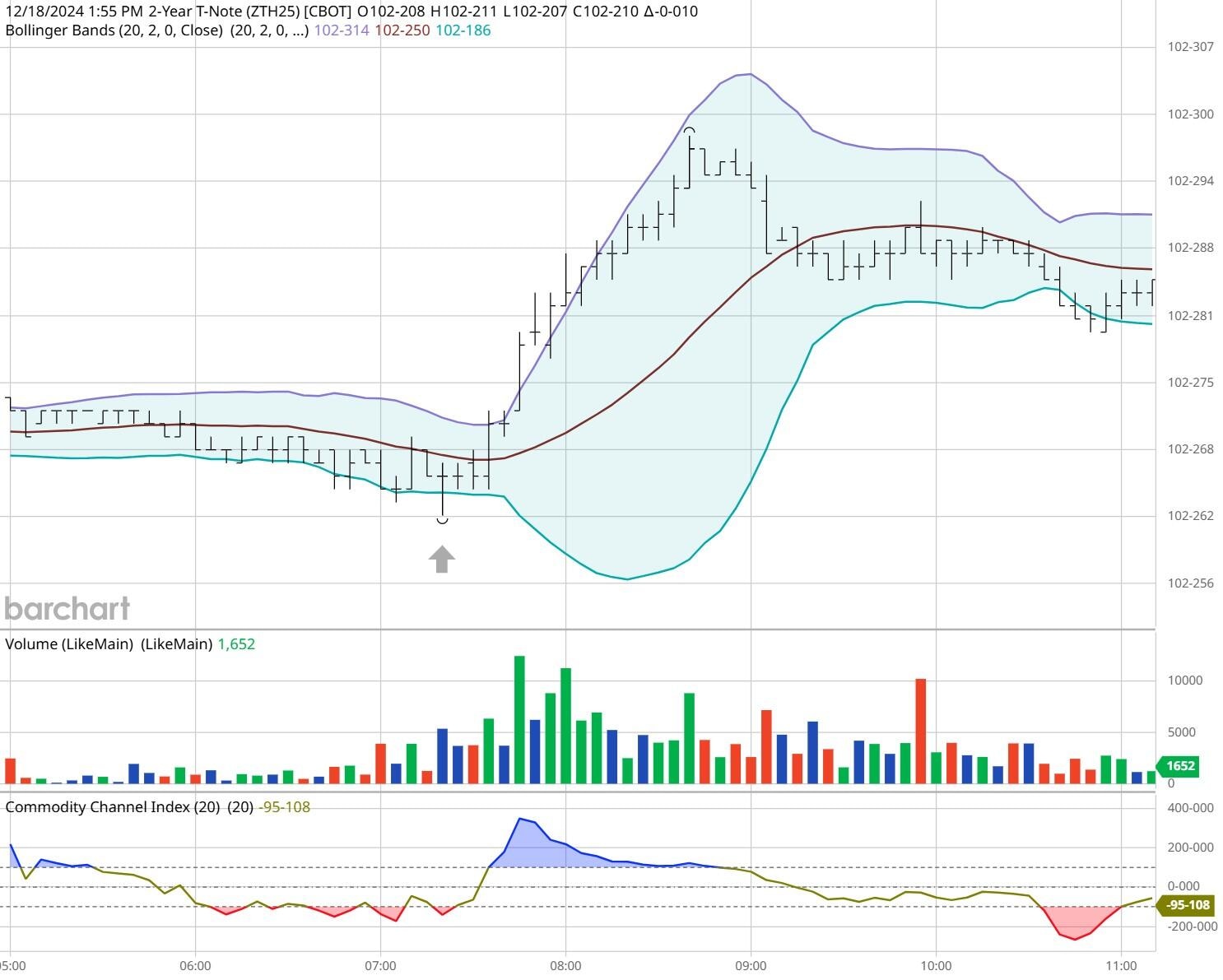Click the olive -95-108 CCI axis badge

coord(1186,906)
